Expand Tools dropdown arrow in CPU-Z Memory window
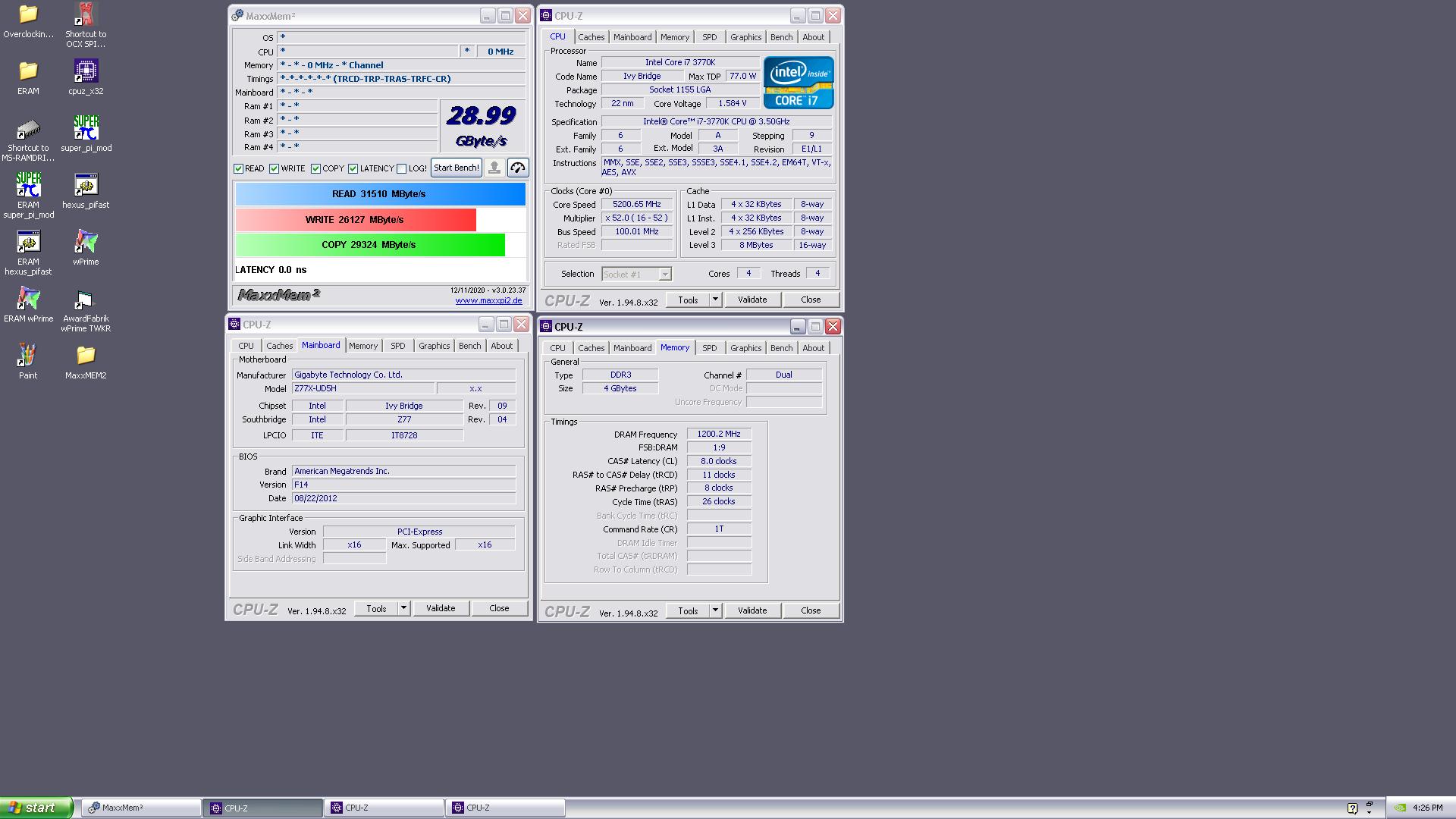Viewport: 1456px width, 819px height. 715,610
